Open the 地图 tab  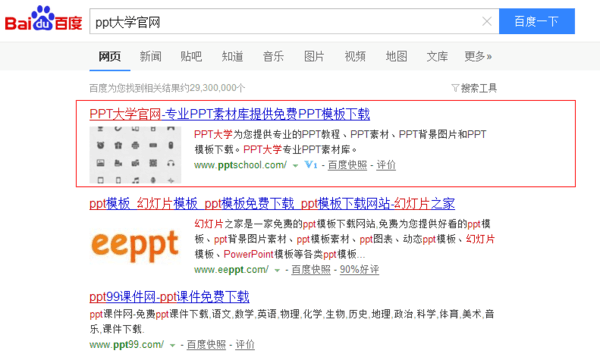396,57
